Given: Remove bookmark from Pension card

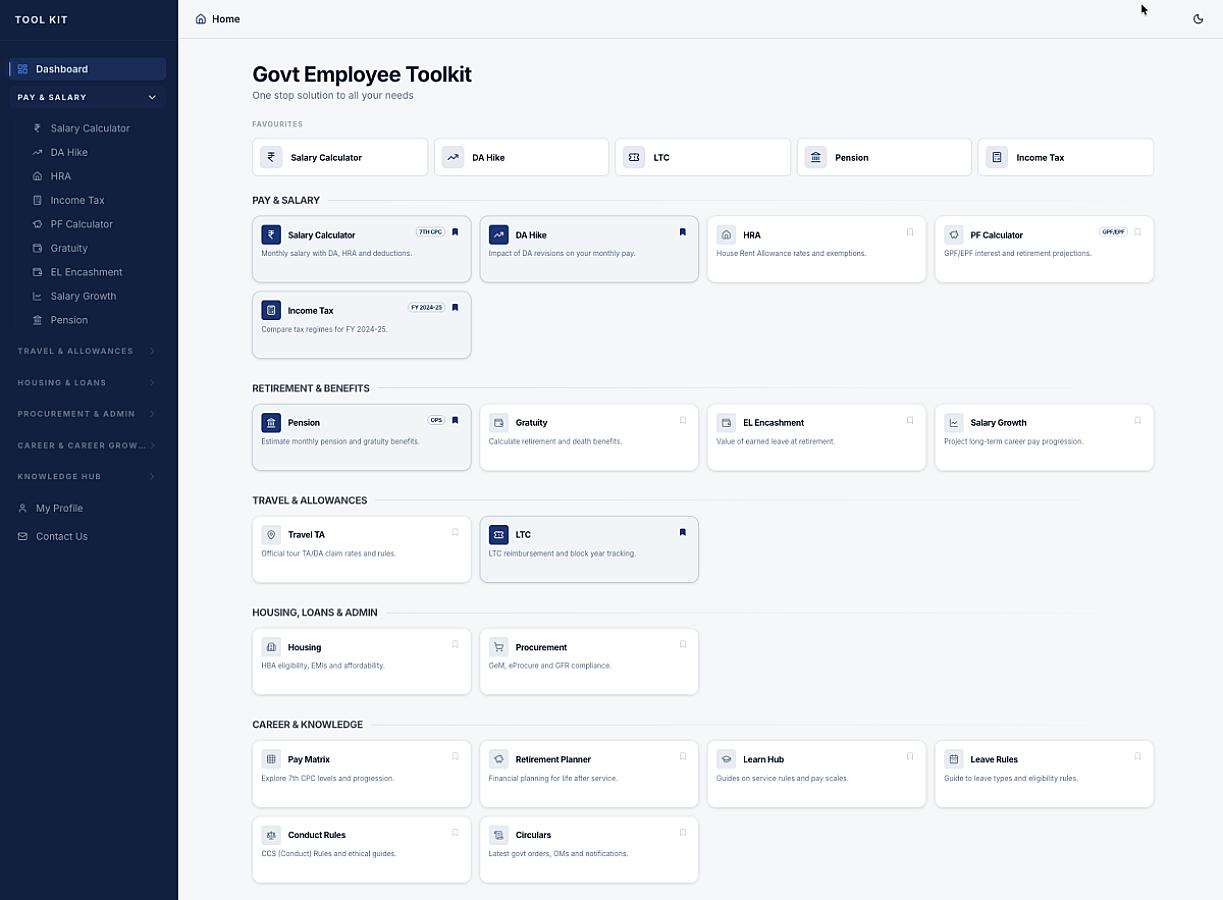Looking at the screenshot, I should [455, 420].
